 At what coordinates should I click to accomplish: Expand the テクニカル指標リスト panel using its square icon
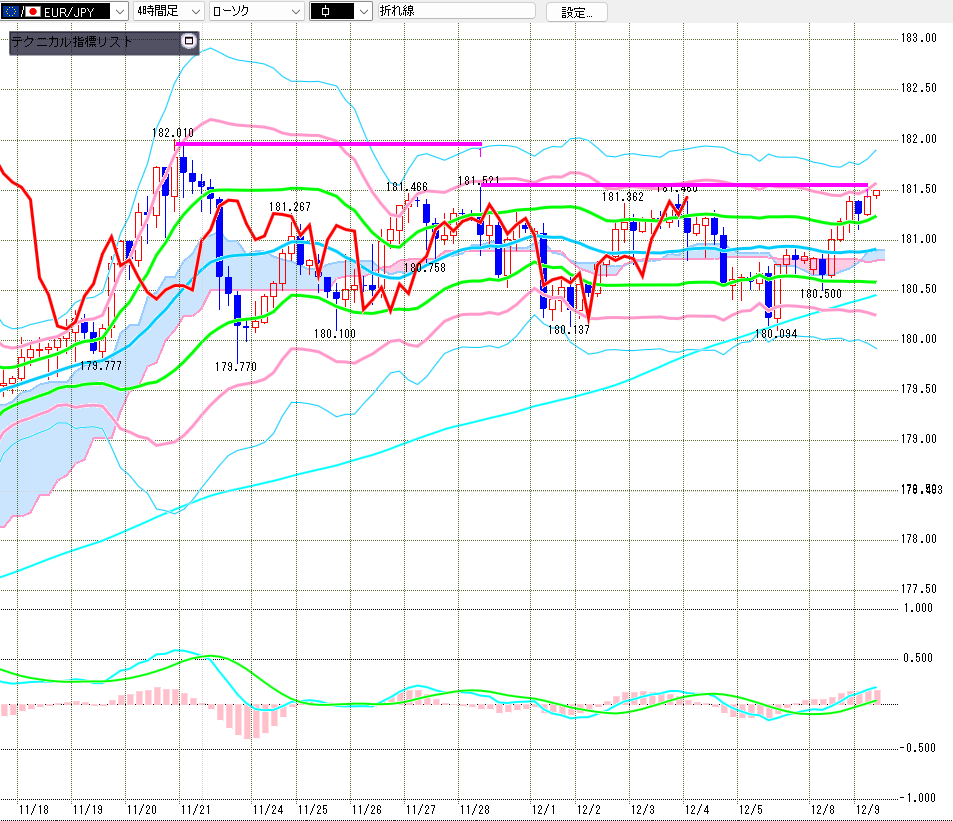188,42
